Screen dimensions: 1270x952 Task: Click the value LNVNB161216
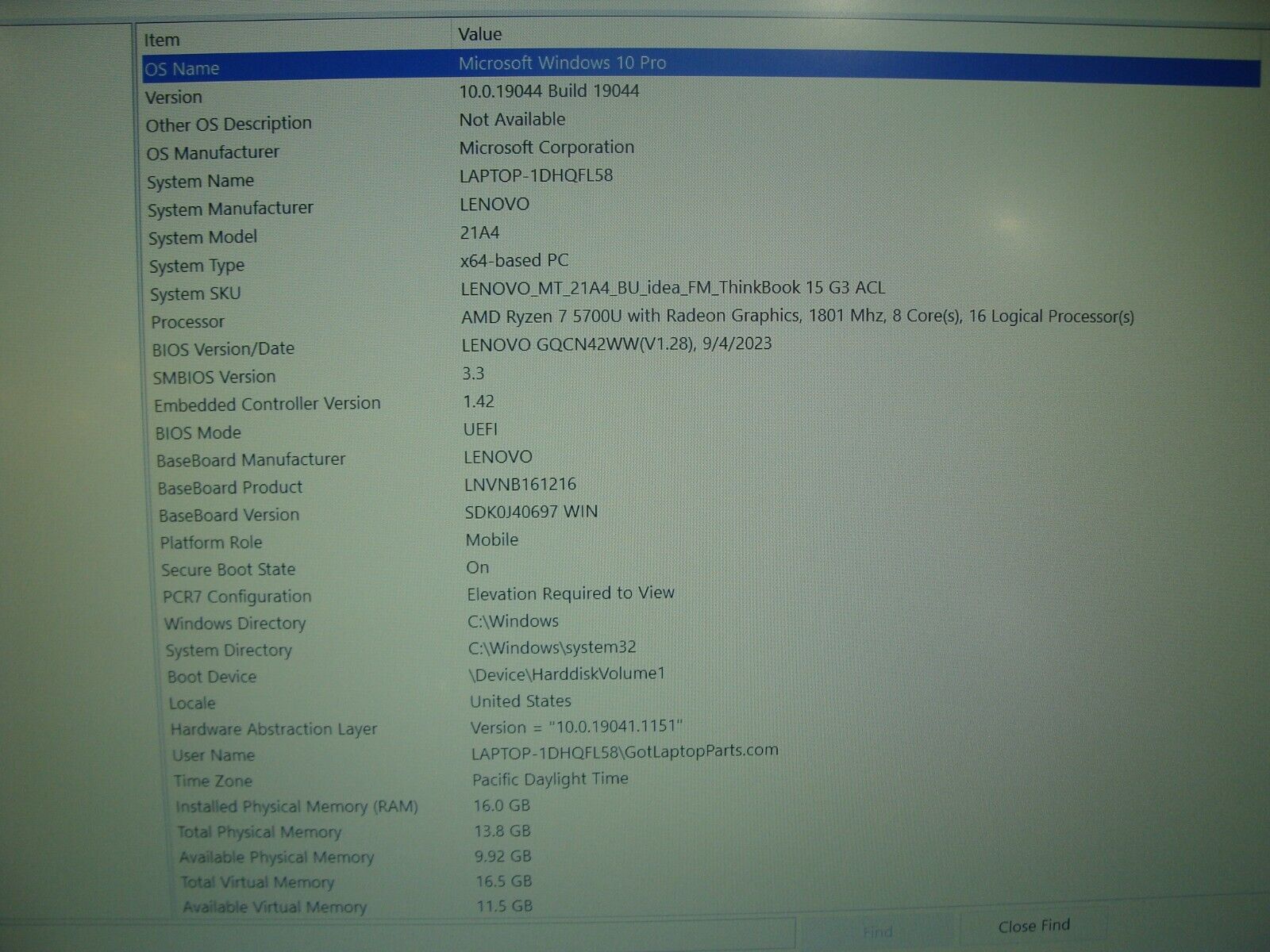pos(521,484)
